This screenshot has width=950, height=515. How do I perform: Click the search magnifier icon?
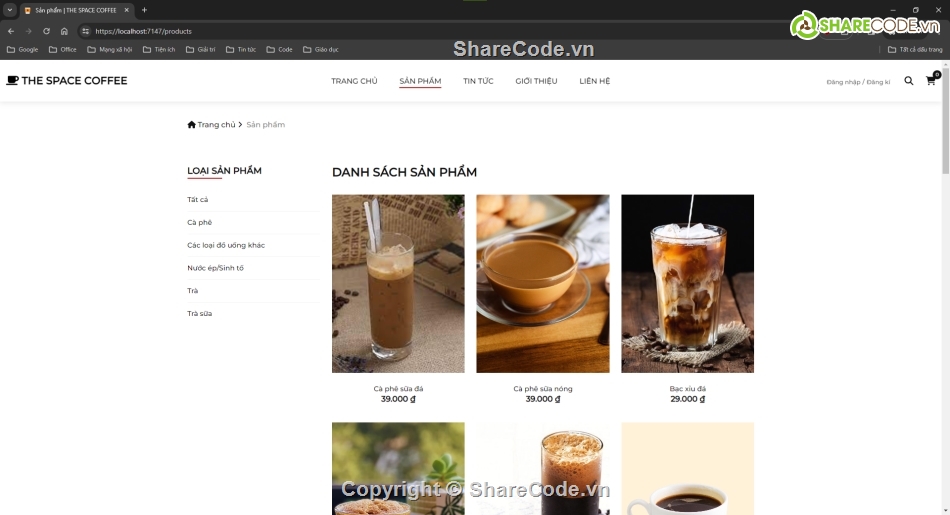tap(908, 81)
